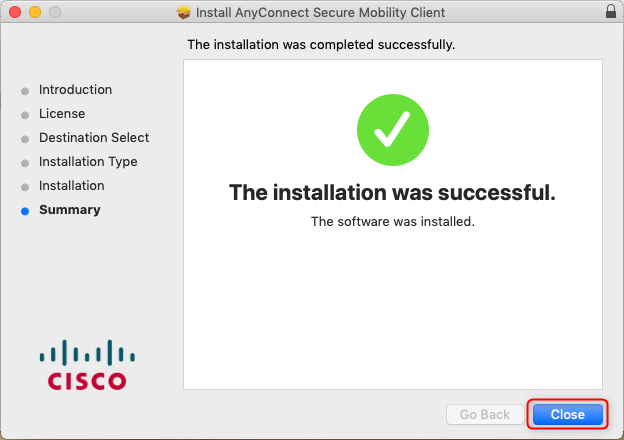This screenshot has height=440, width=624.
Task: Click the blue bullet beside Summary
Action: click(x=25, y=211)
